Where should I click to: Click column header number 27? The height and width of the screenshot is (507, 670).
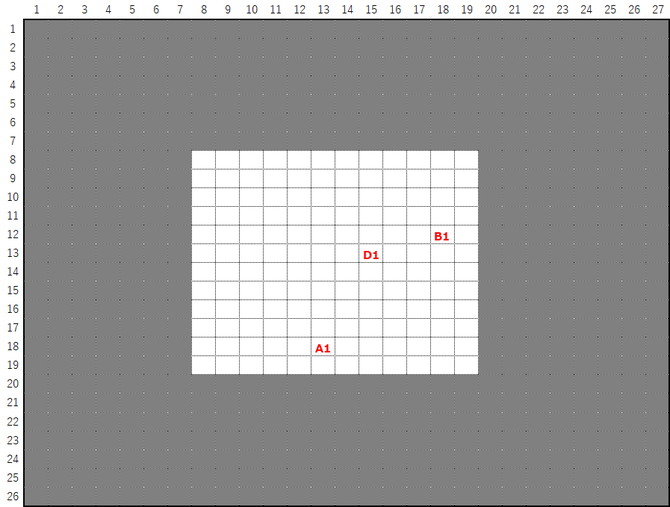[x=658, y=9]
